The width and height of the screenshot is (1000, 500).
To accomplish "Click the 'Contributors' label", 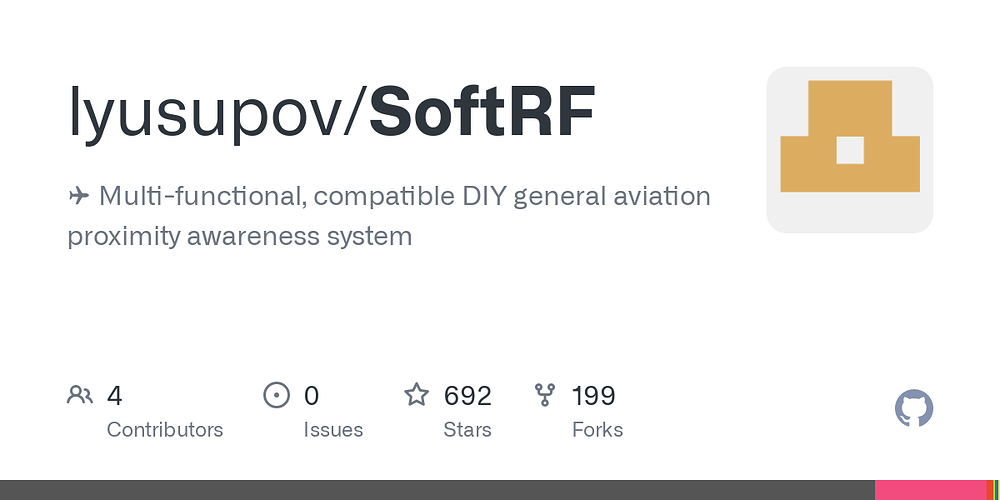I will tap(165, 430).
